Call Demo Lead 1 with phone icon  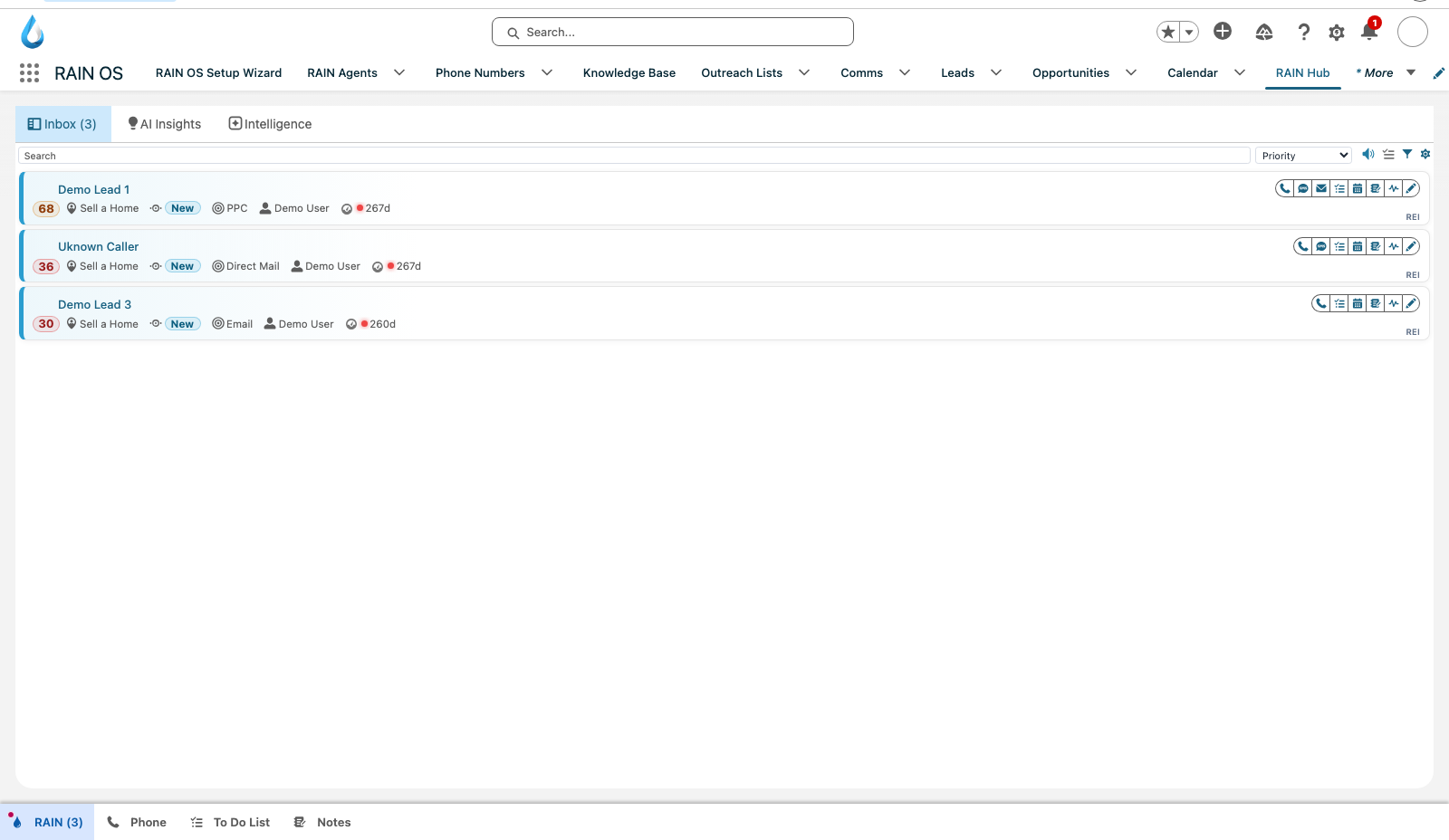1284,188
